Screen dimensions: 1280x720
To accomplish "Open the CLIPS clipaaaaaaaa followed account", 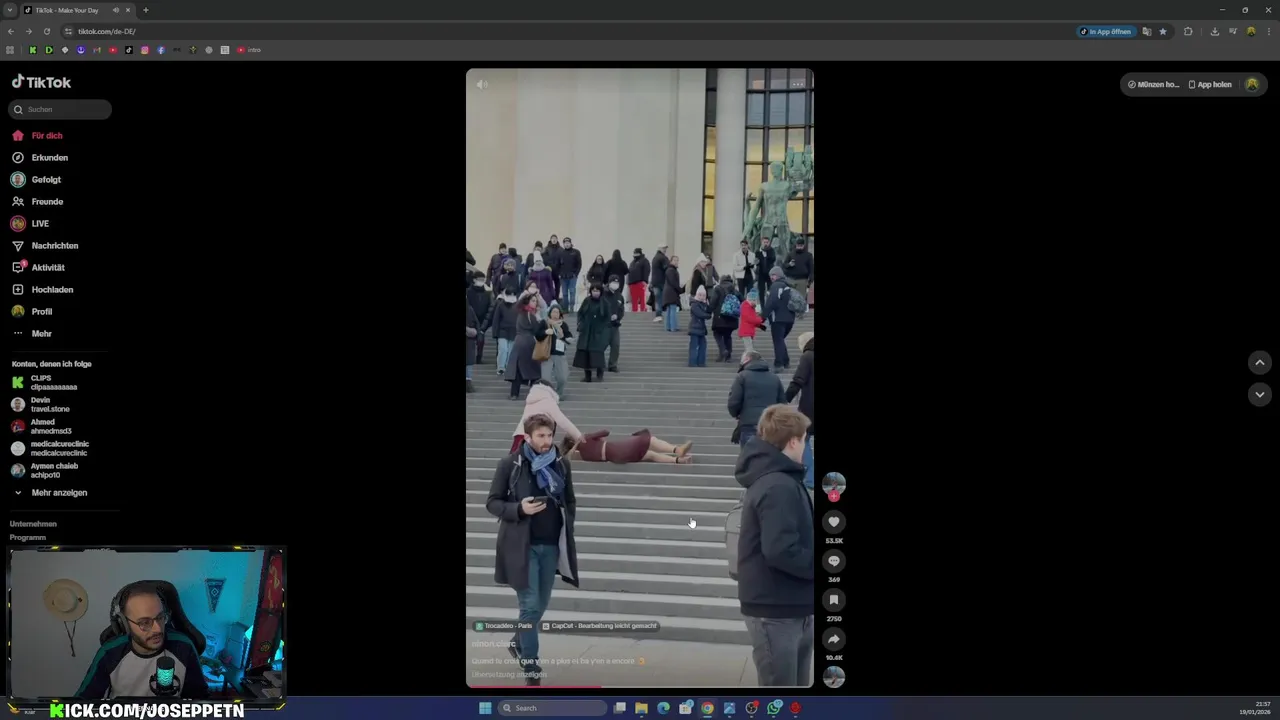I will [x=45, y=382].
